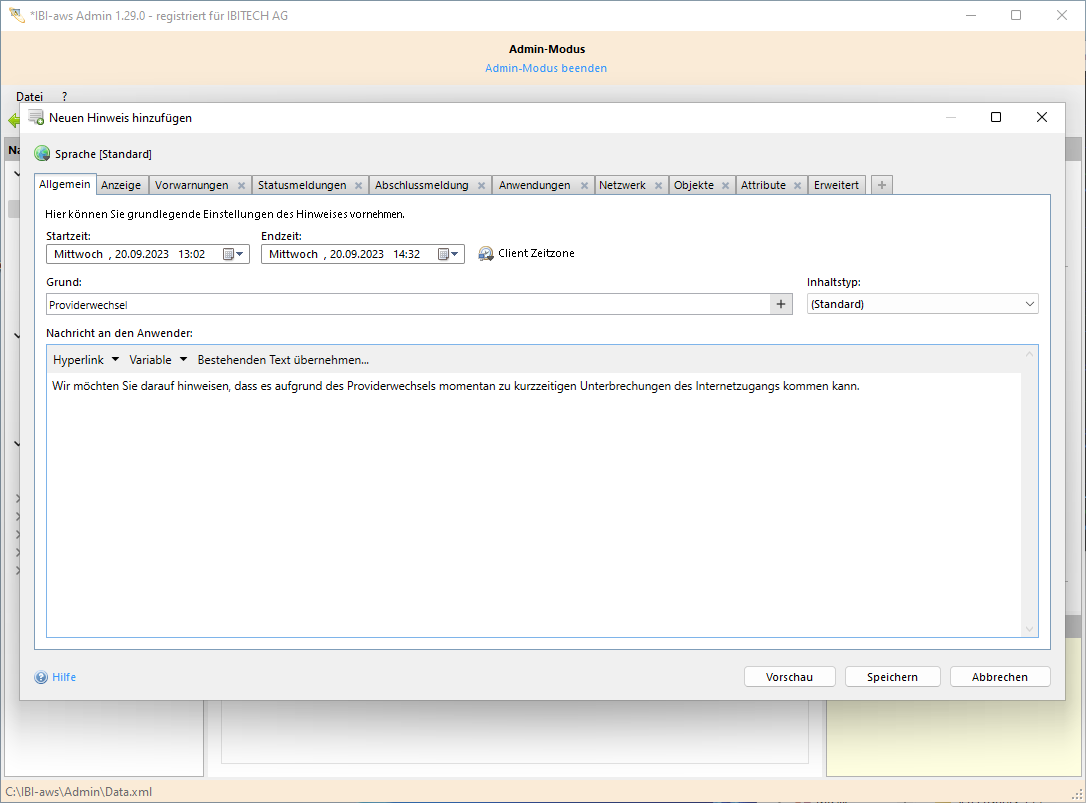Expand the Inhaltstyp dropdown
Viewport: 1086px width, 803px height.
[x=1029, y=304]
